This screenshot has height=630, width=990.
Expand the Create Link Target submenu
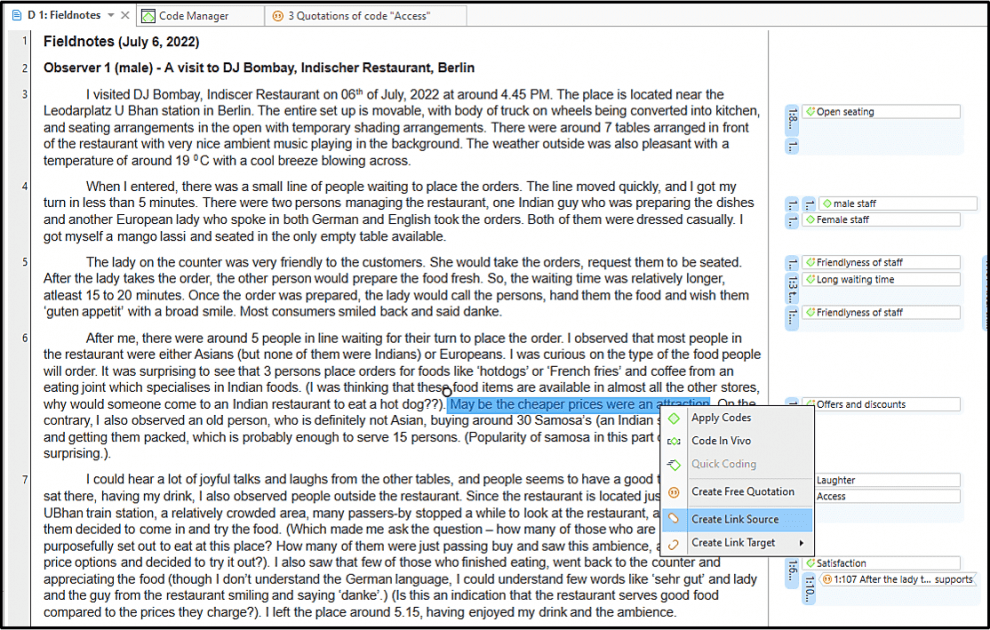[x=800, y=542]
